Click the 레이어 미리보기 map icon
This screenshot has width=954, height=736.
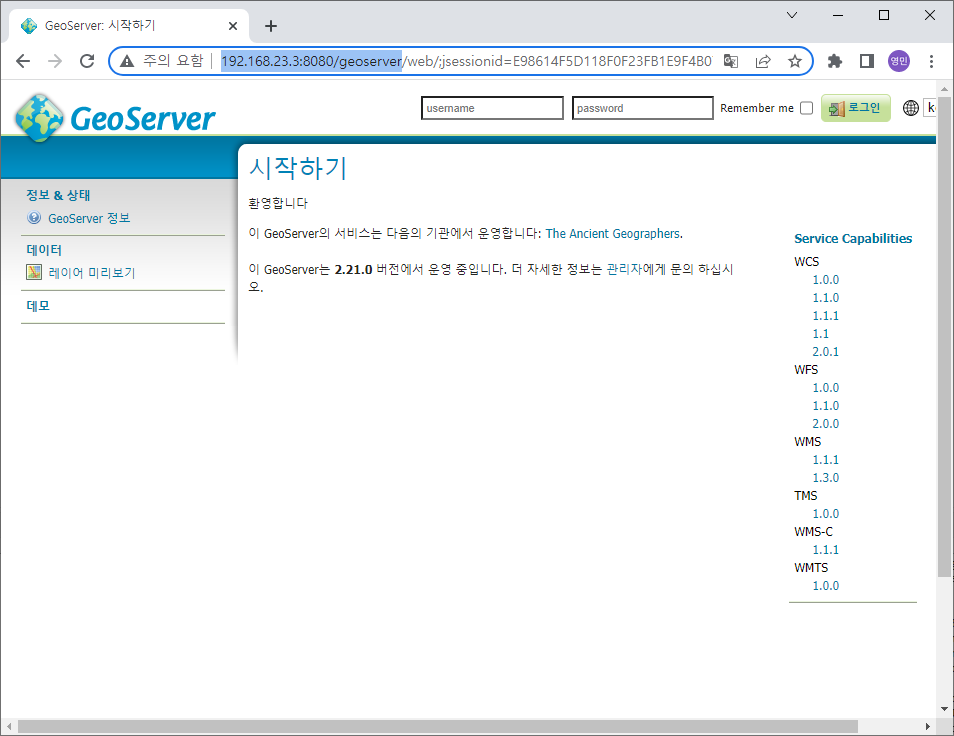[x=34, y=272]
